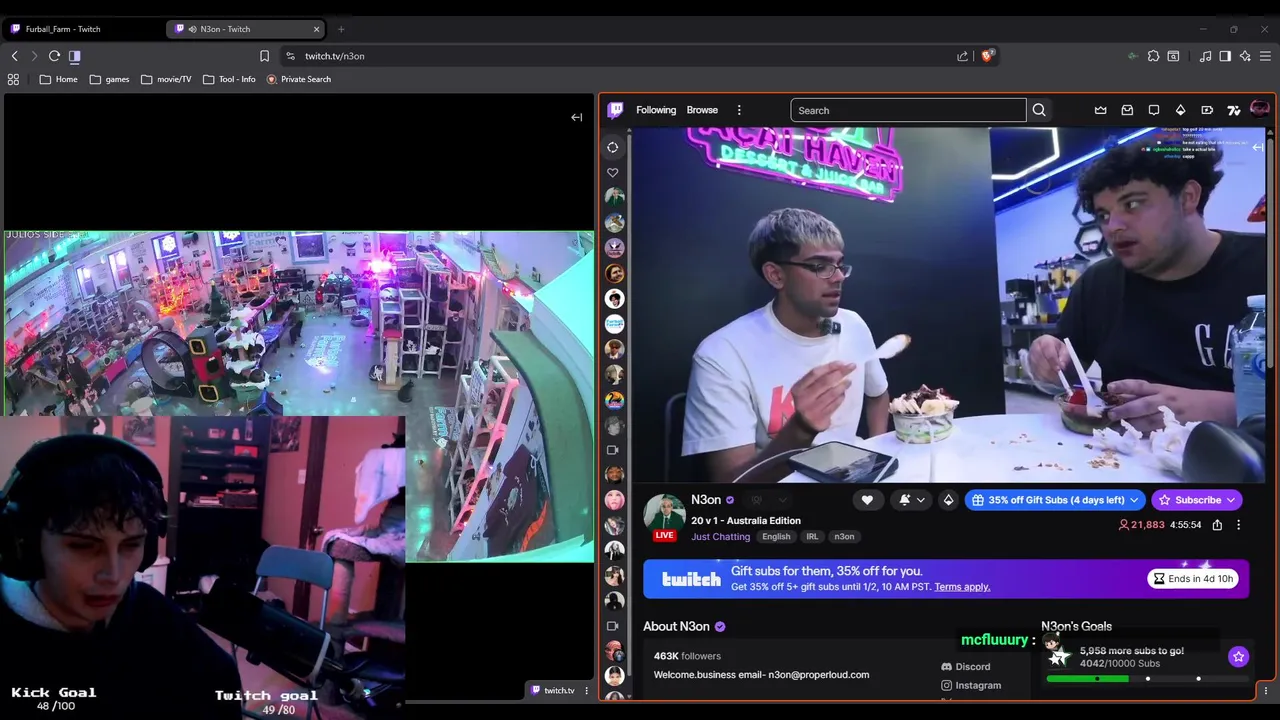Open the Home bookmark folder
Viewport: 1280px width, 720px height.
(x=58, y=79)
